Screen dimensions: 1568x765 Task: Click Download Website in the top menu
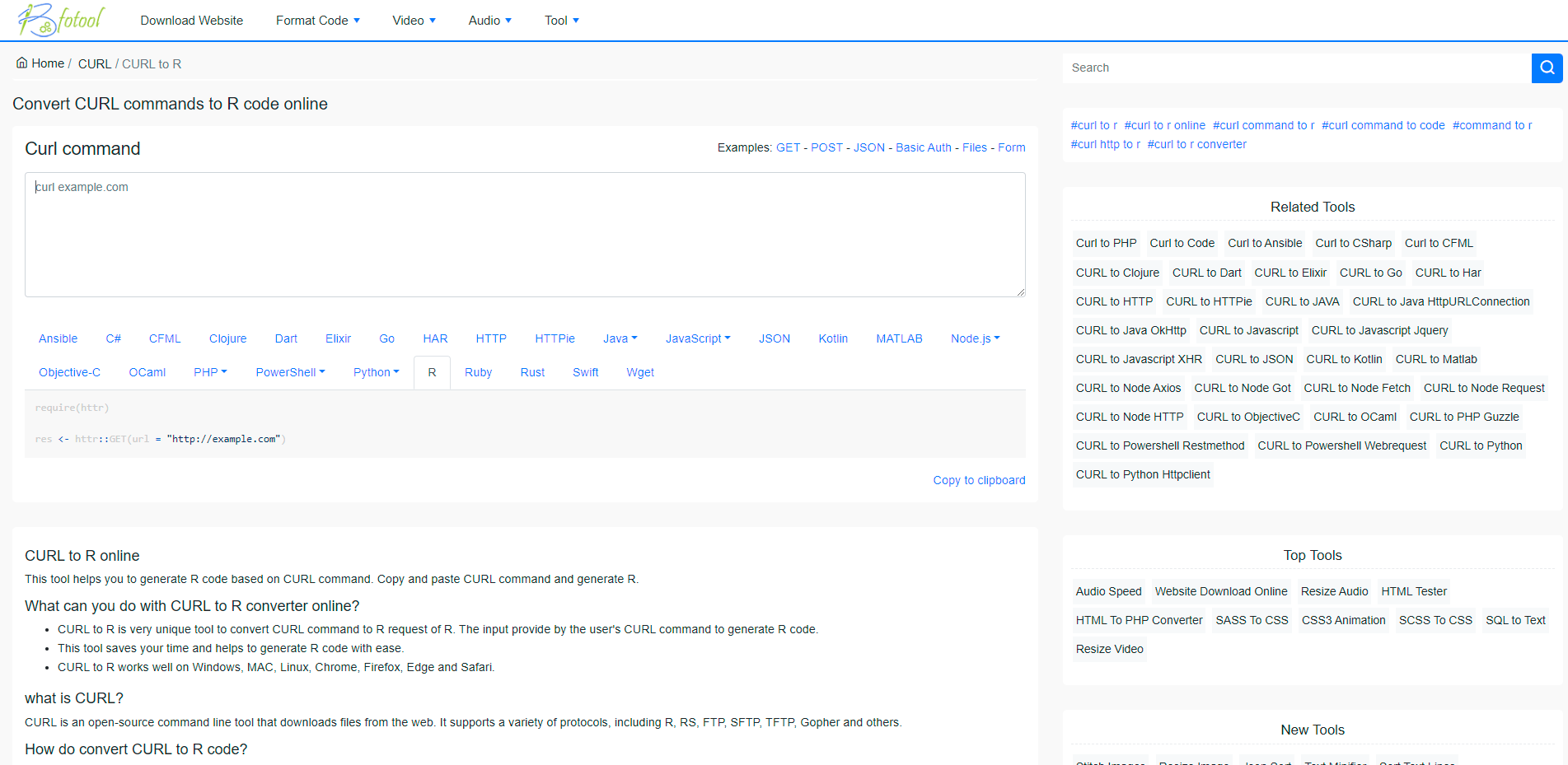click(x=191, y=21)
